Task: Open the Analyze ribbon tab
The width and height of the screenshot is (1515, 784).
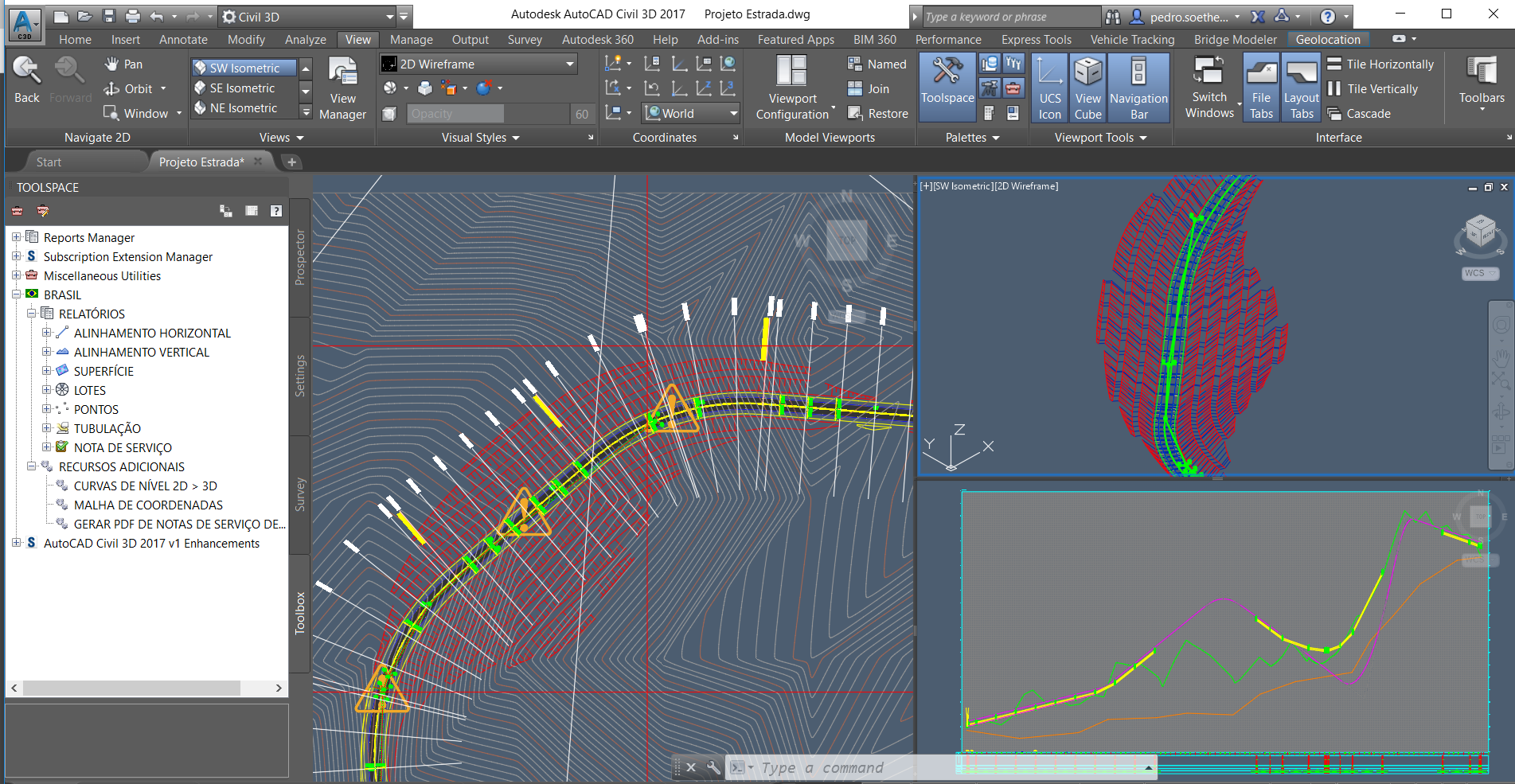Action: tap(305, 40)
